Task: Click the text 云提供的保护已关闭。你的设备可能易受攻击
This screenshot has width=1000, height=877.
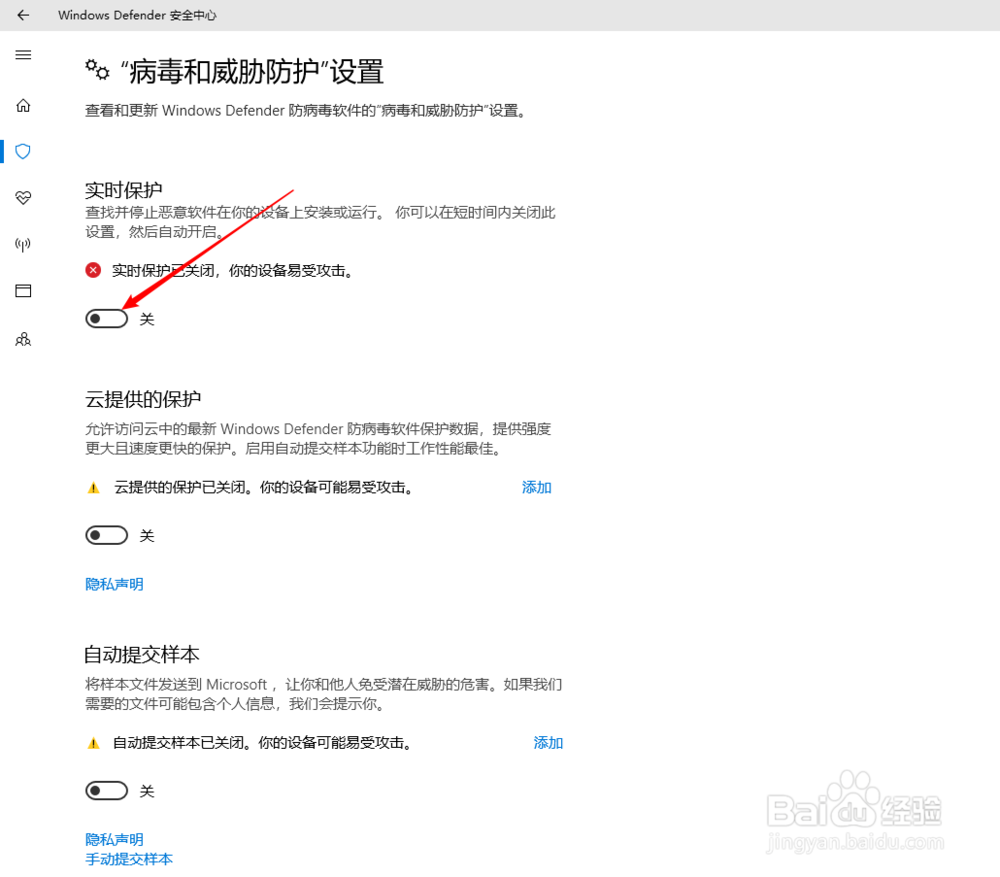Action: pyautogui.click(x=264, y=487)
